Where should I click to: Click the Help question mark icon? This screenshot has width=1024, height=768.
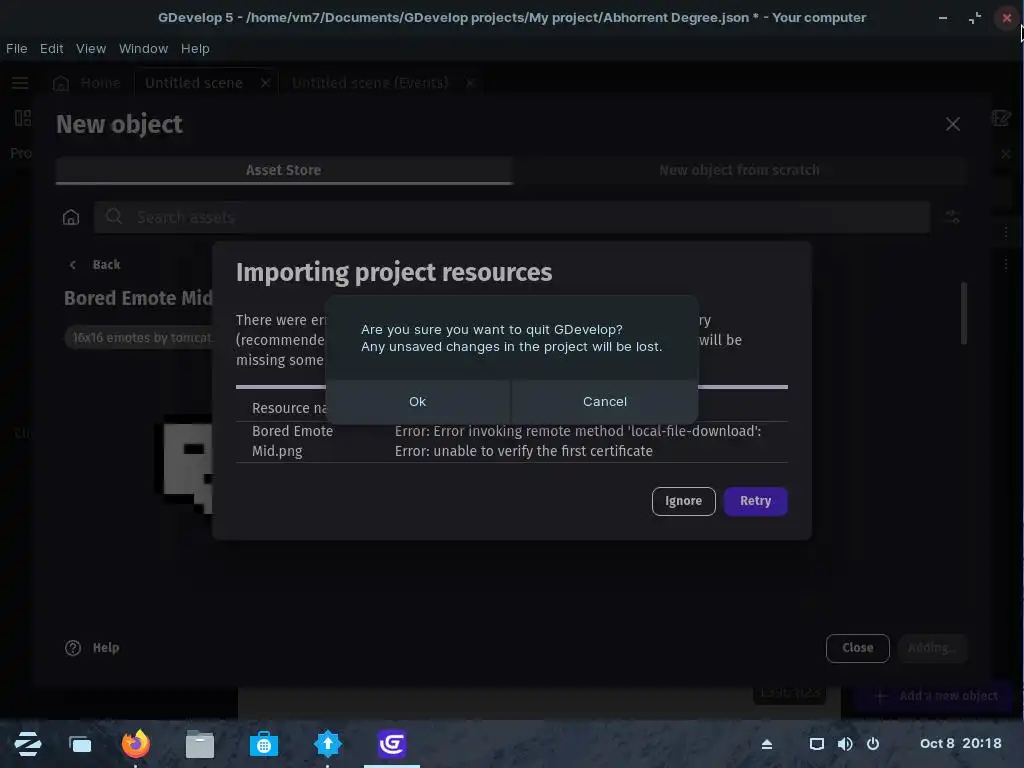coord(73,648)
